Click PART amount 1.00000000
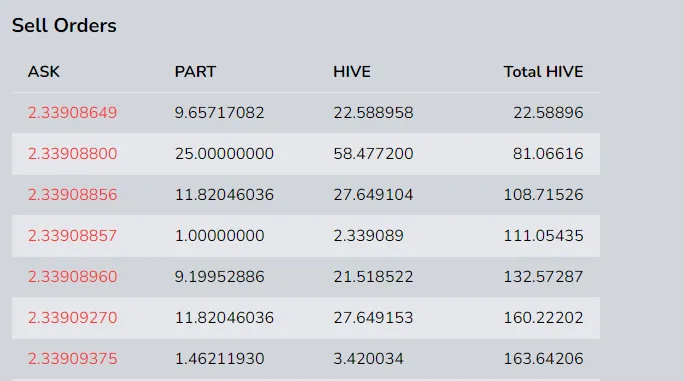Viewport: 684px width, 381px height. point(219,236)
